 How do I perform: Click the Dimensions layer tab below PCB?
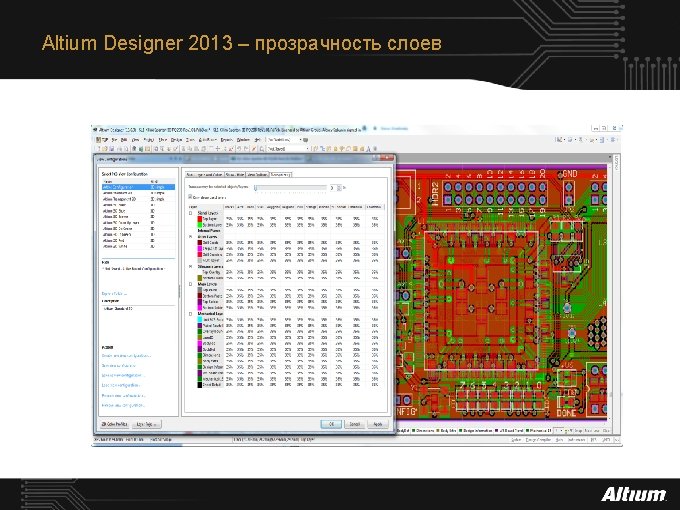coord(423,431)
